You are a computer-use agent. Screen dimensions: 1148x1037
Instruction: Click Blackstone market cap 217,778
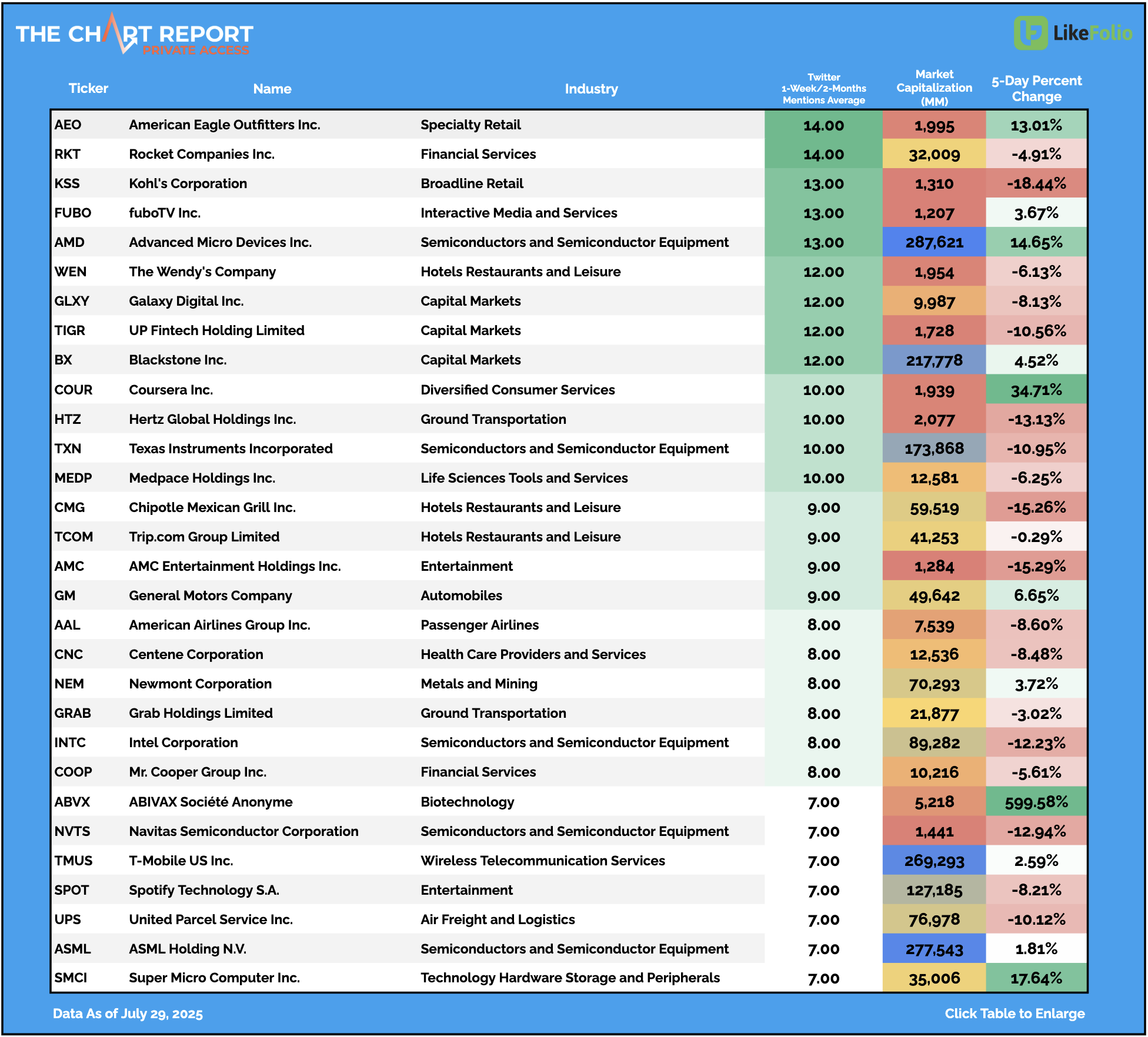(934, 360)
